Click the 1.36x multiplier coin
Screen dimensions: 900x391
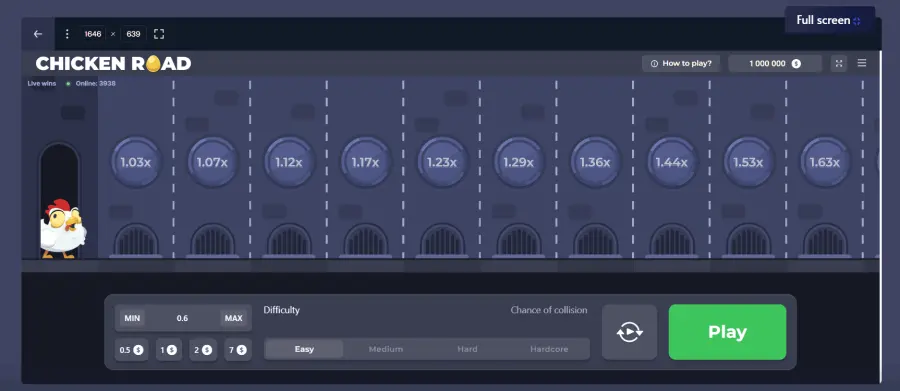595,162
